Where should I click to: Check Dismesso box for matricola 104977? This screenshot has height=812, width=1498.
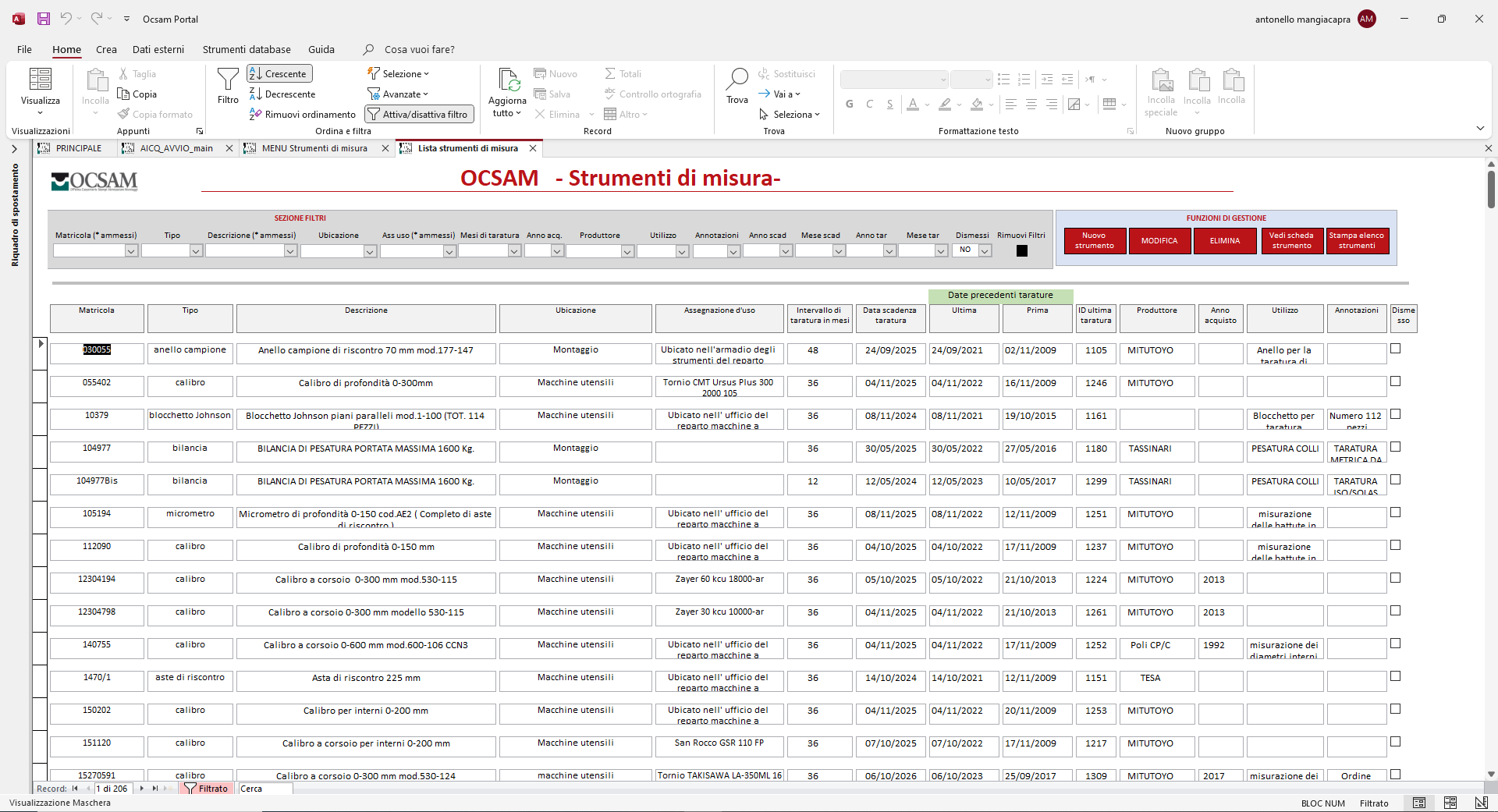1395,447
